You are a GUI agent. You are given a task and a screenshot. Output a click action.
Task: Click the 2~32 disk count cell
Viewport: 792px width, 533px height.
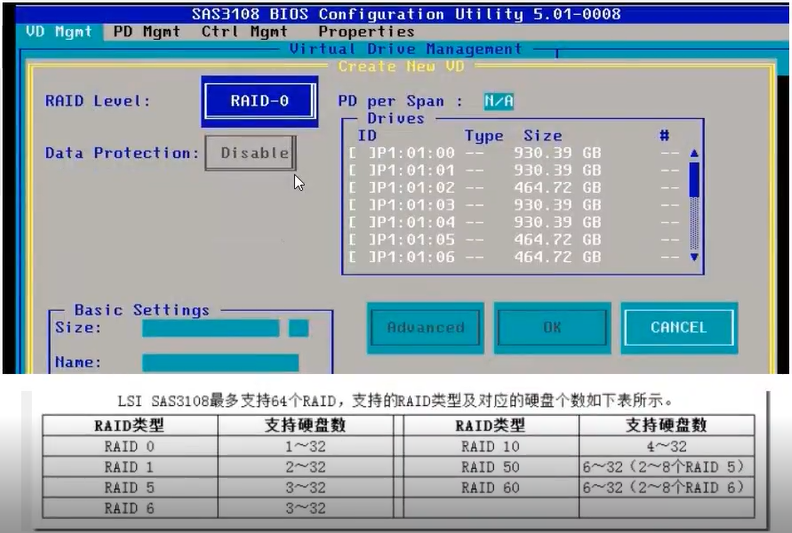pyautogui.click(x=306, y=467)
